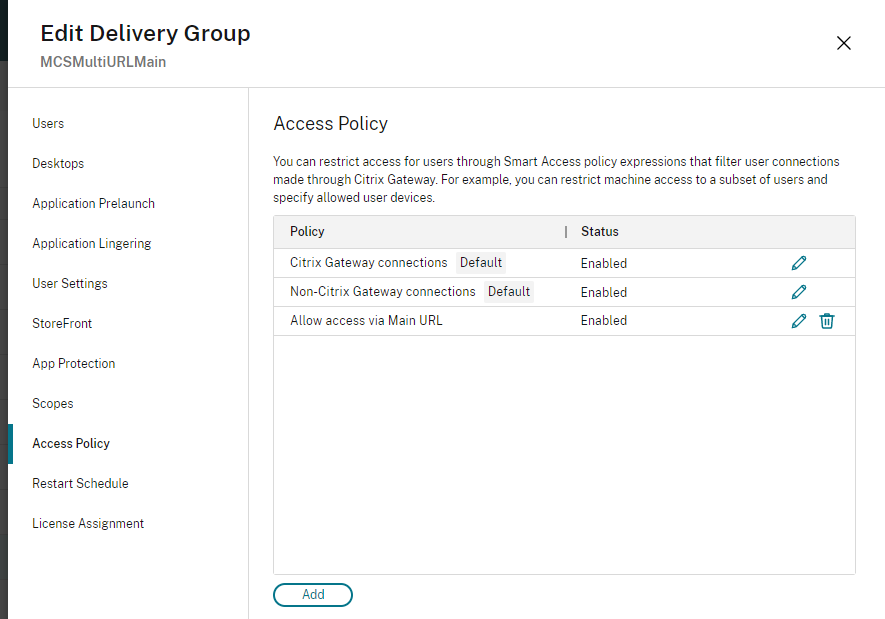Switch to Application Lingering settings

click(x=91, y=243)
